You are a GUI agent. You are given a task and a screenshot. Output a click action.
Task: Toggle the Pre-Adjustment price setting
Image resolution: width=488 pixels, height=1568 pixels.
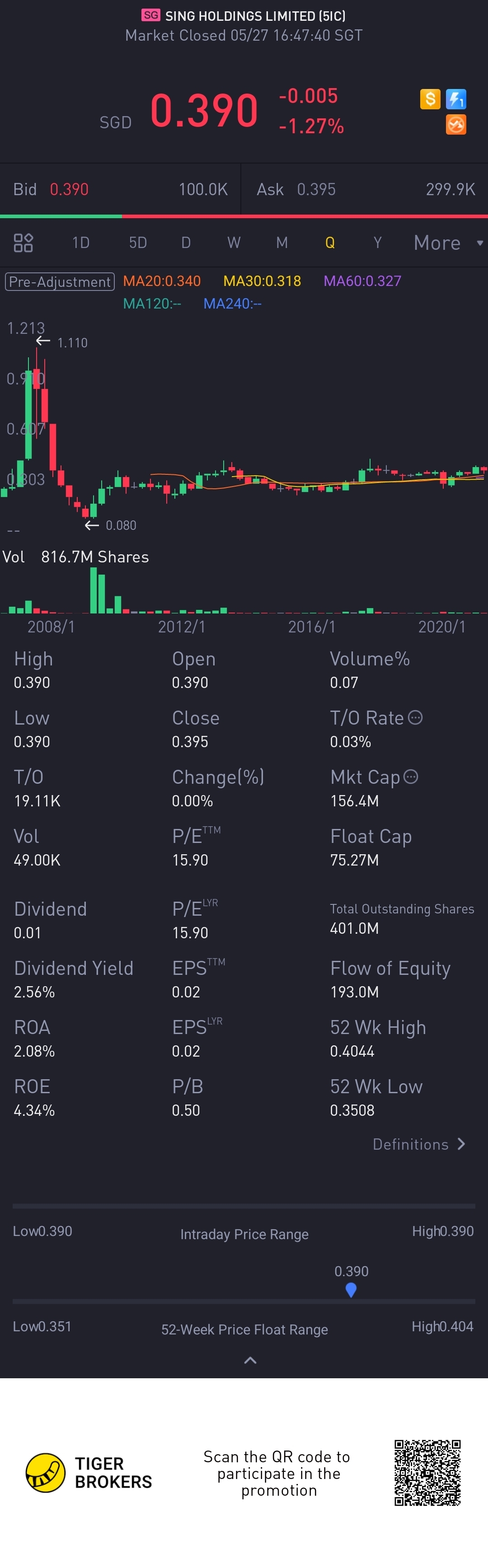point(60,281)
